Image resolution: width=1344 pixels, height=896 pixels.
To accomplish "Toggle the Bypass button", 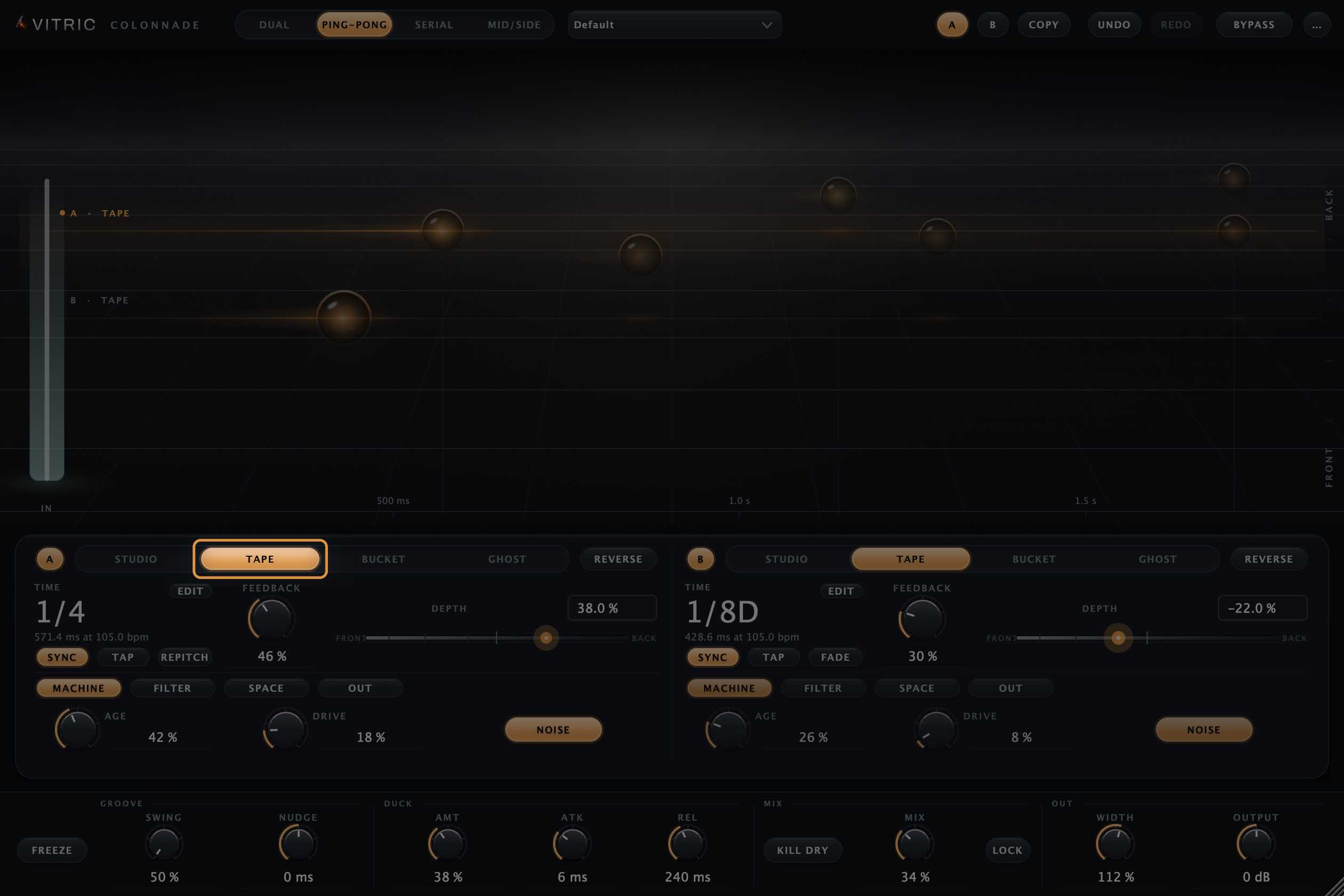I will (x=1254, y=25).
